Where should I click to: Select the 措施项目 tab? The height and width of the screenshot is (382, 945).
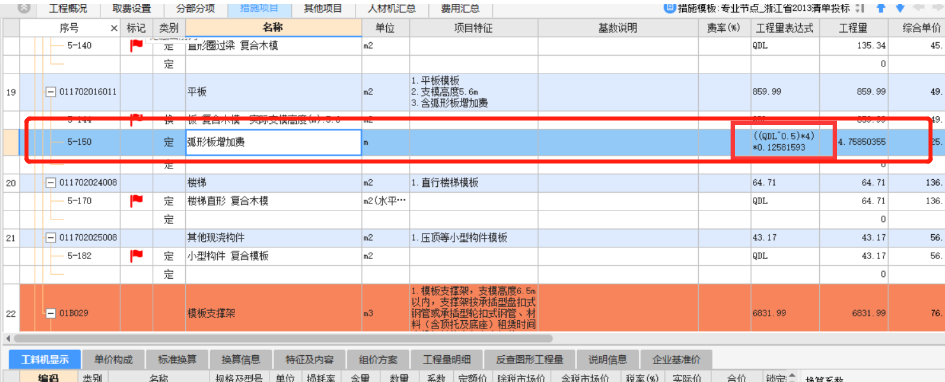tap(259, 8)
